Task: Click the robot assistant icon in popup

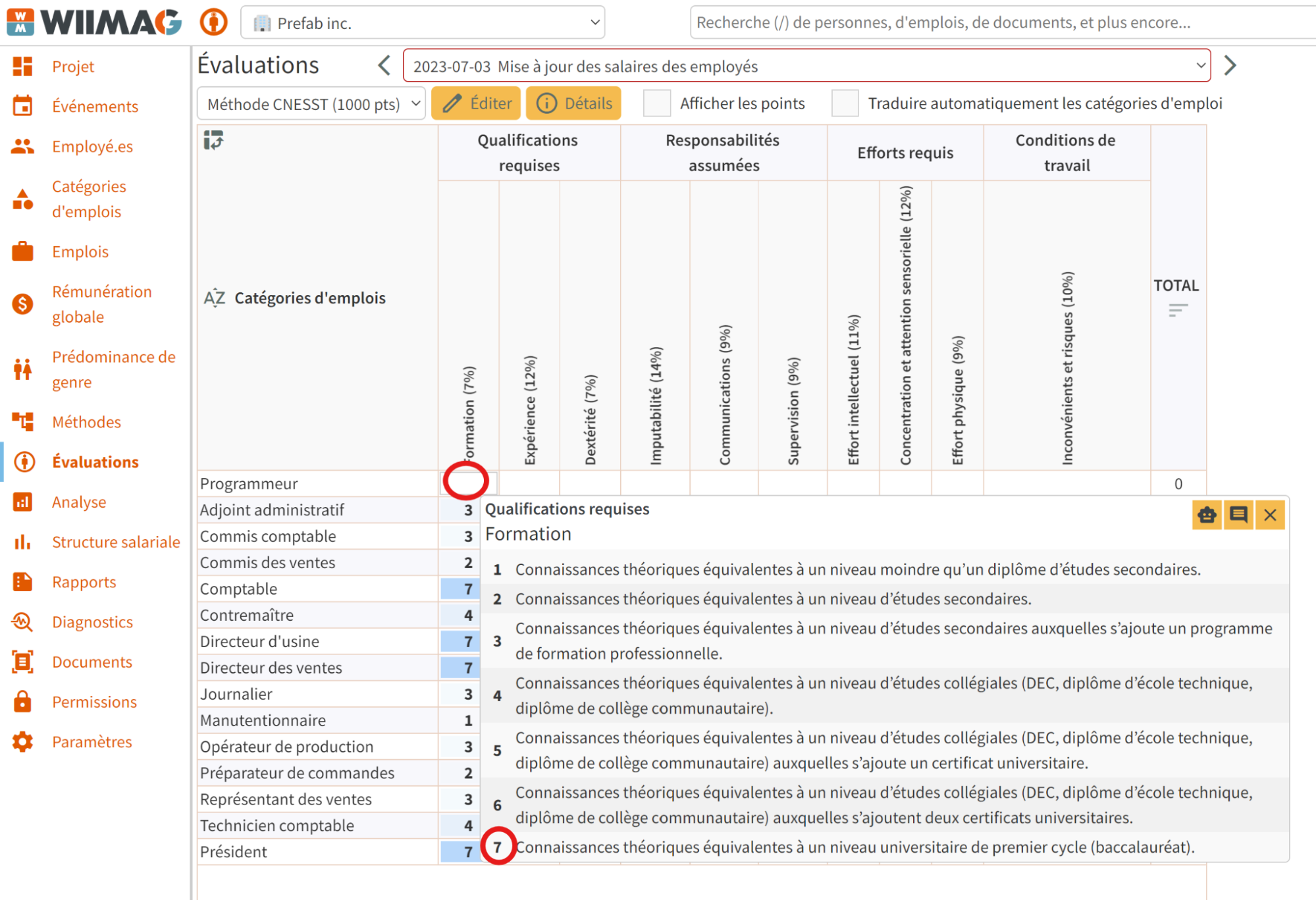Action: click(1207, 515)
